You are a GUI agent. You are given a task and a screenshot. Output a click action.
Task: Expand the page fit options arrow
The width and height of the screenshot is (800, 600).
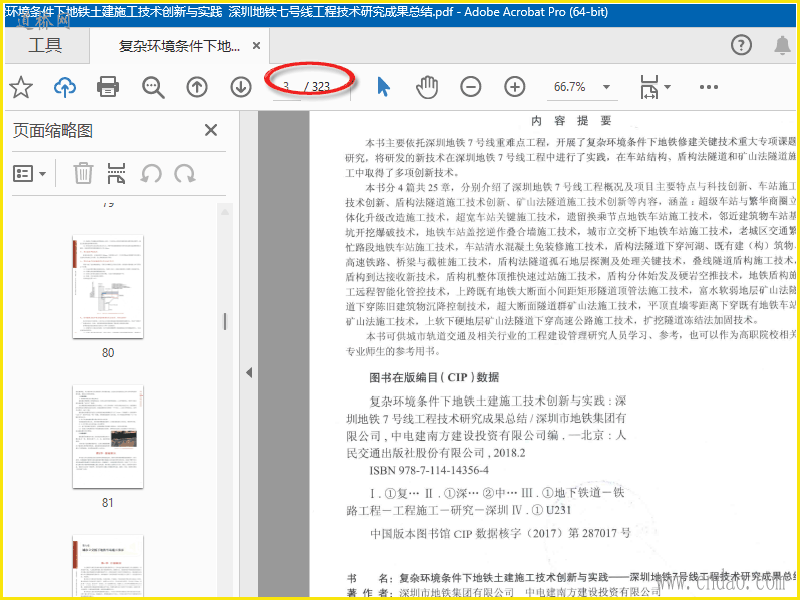click(667, 87)
